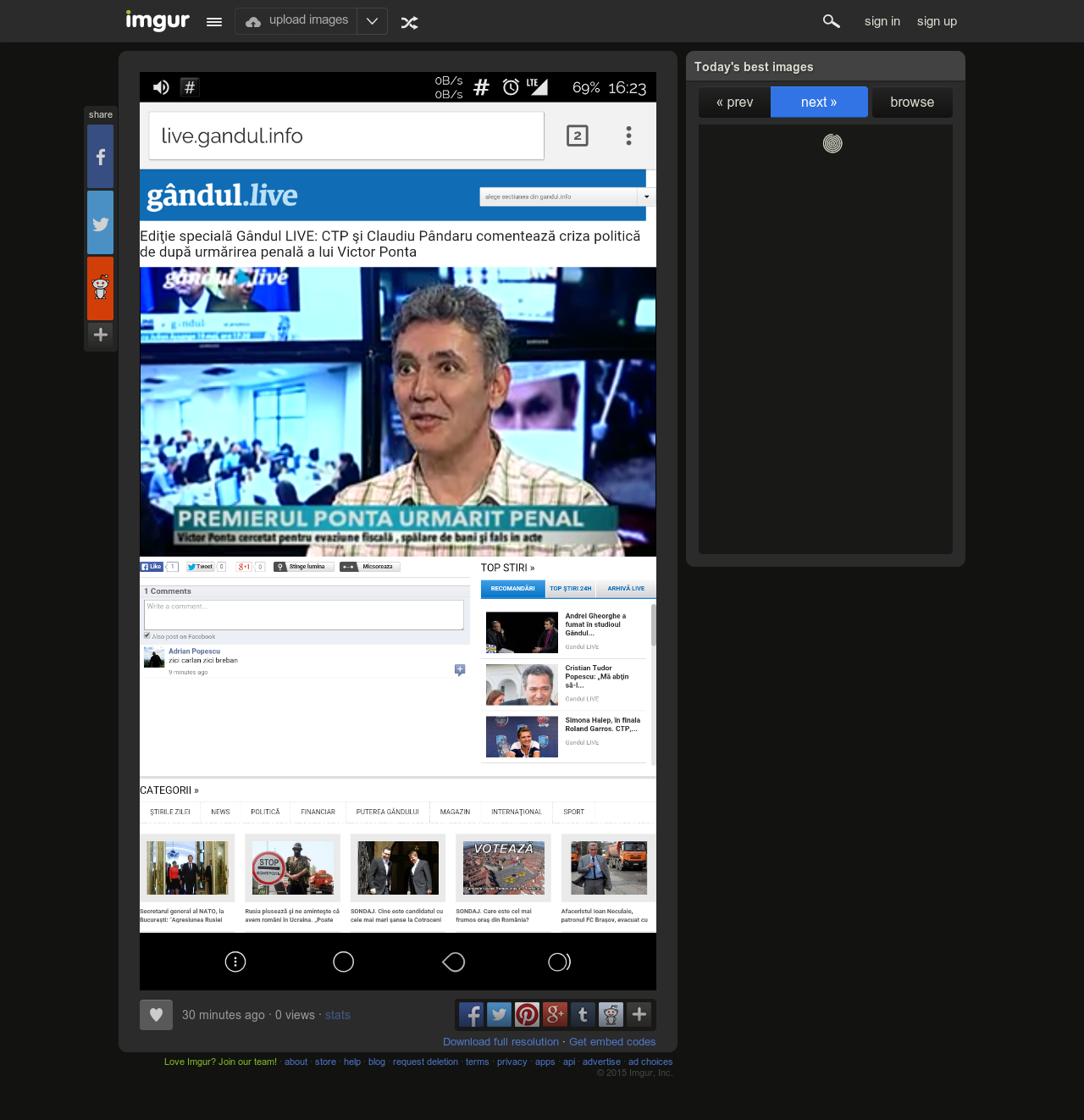Open the api footer link
The height and width of the screenshot is (1120, 1084).
[x=569, y=1062]
